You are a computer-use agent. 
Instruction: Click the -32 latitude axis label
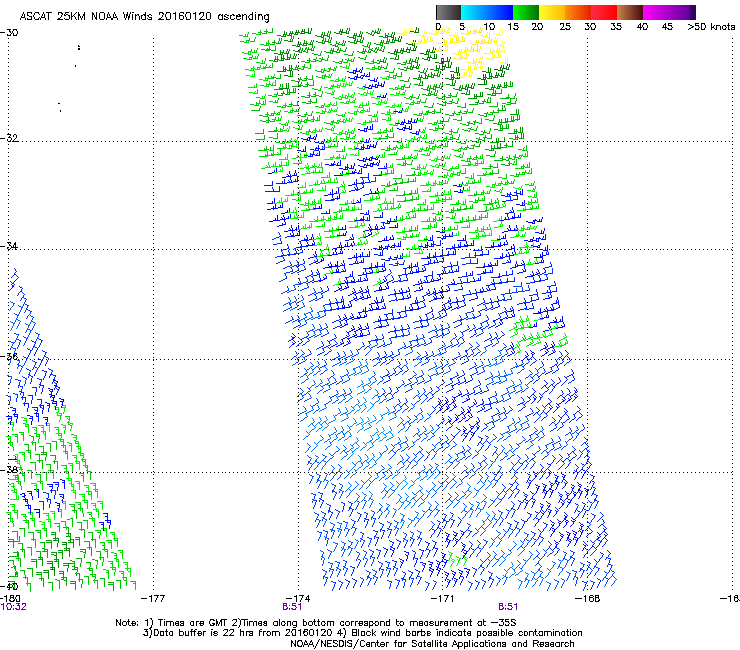pos(9,138)
